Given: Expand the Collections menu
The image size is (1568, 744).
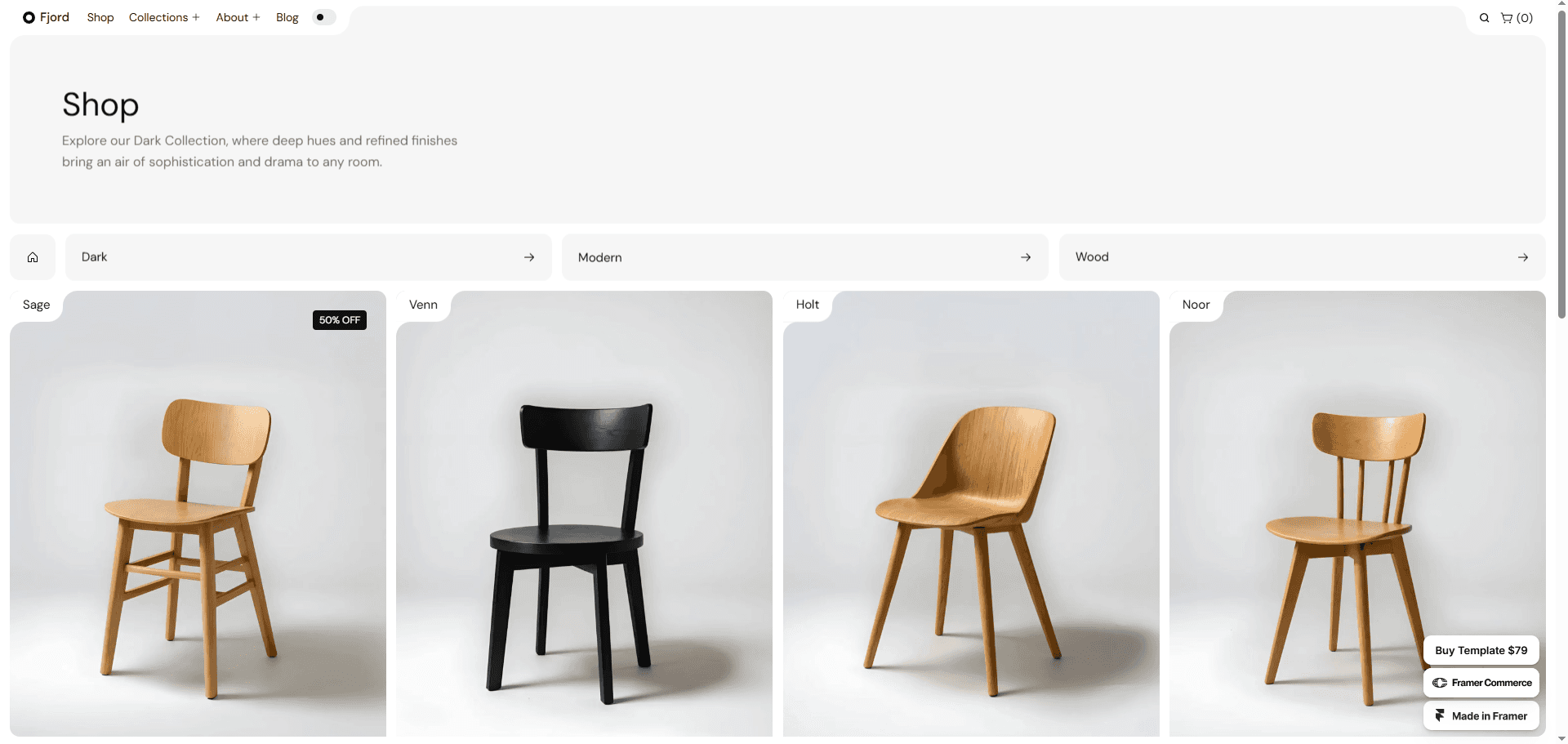Looking at the screenshot, I should coord(164,17).
